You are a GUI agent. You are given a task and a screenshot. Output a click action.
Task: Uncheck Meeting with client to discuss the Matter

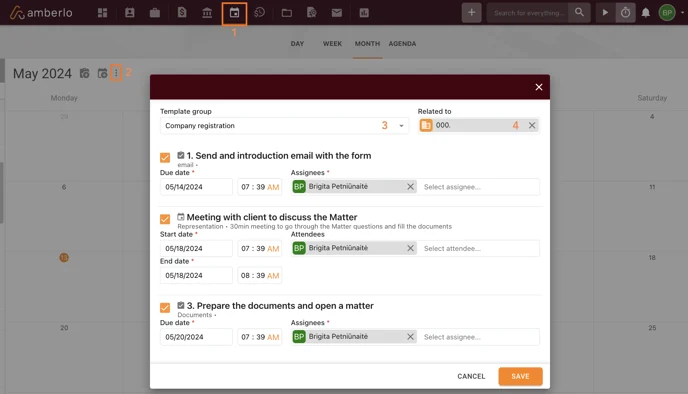(x=165, y=219)
